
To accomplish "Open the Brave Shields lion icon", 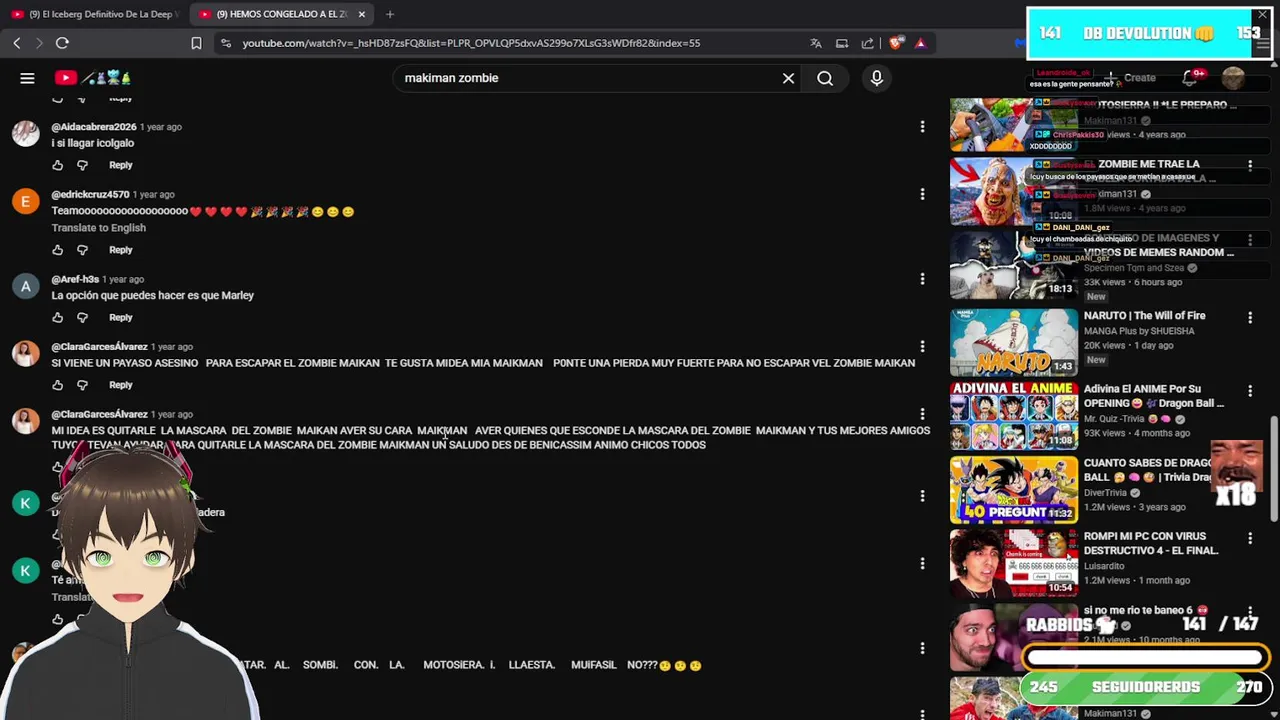I will point(896,43).
